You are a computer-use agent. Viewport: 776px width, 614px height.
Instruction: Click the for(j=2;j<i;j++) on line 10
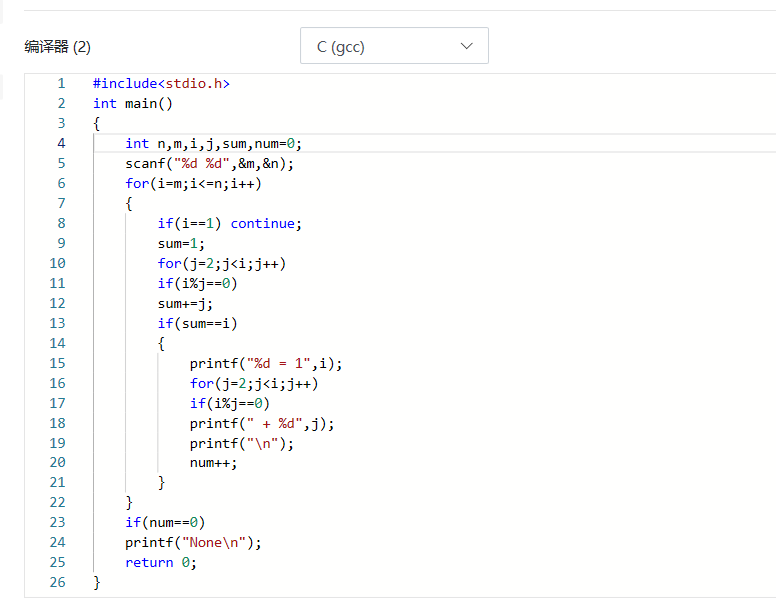click(x=222, y=263)
